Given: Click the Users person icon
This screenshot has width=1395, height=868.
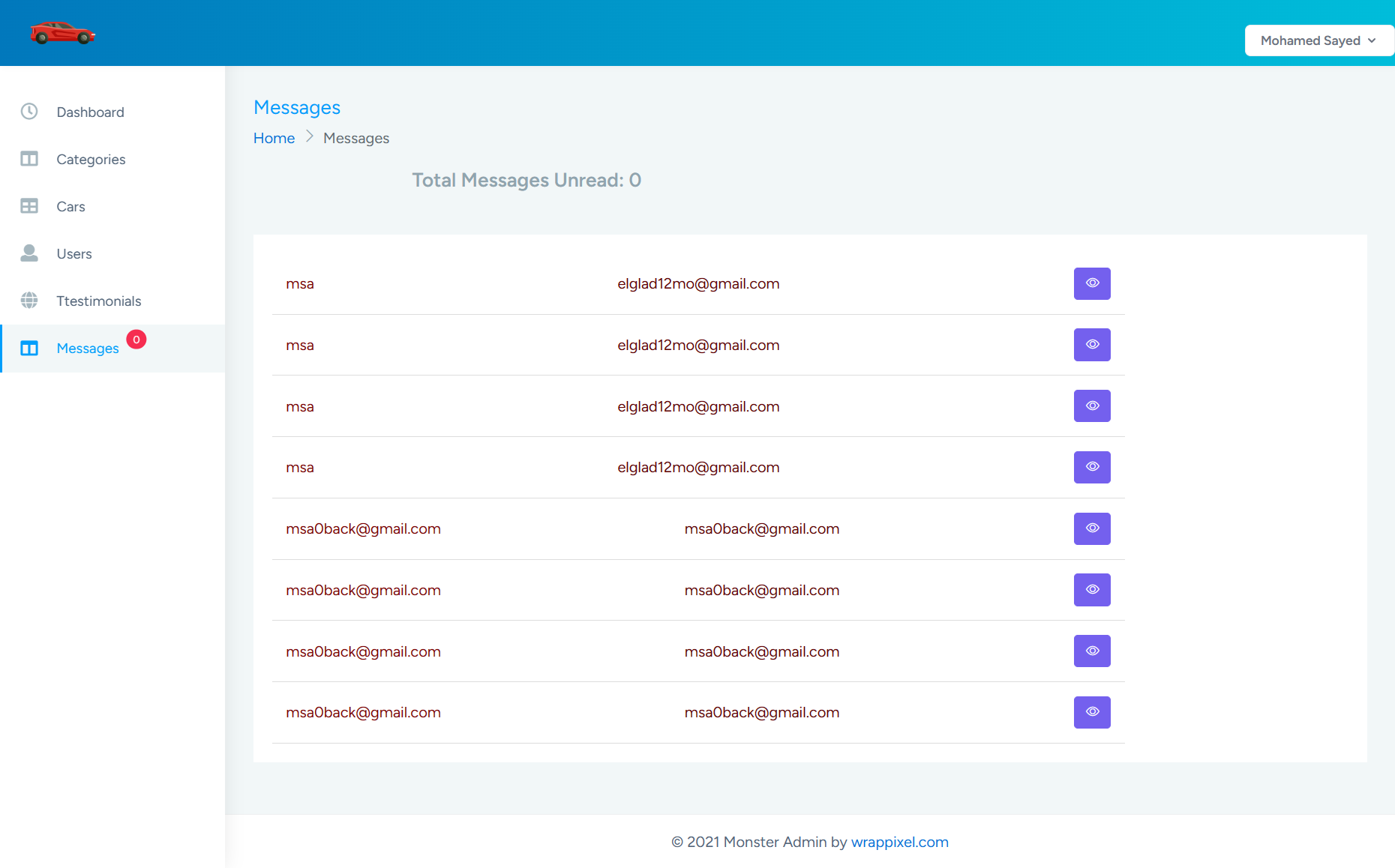Looking at the screenshot, I should tap(29, 253).
